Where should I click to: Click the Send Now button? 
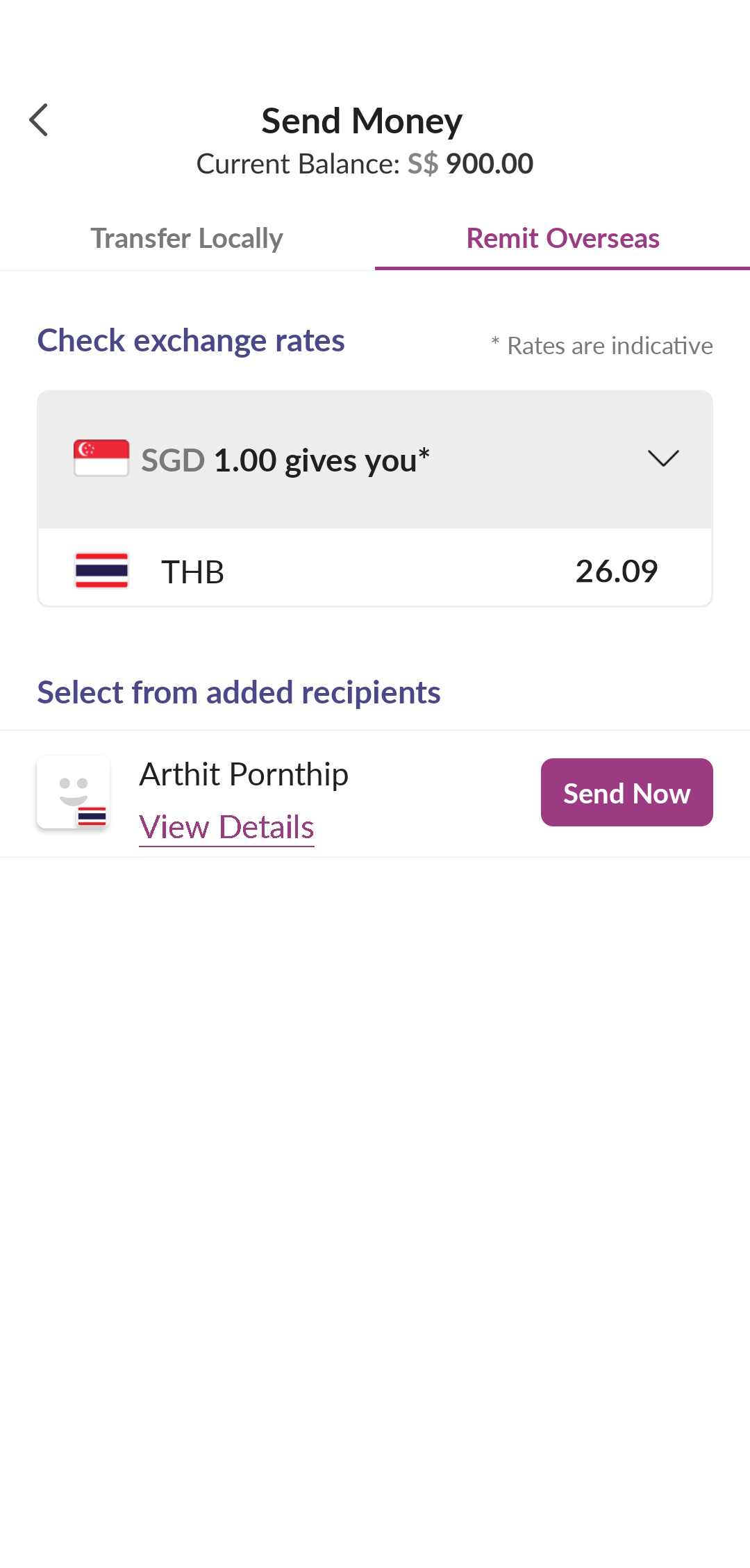coord(627,792)
